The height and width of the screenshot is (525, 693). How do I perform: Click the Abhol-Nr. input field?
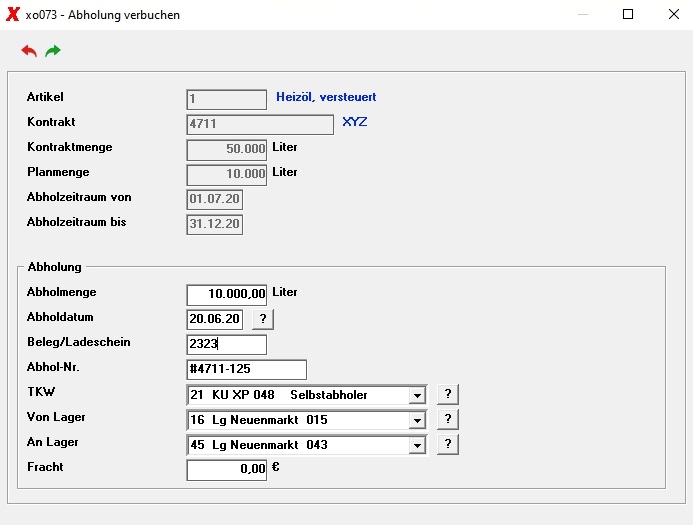click(x=247, y=369)
